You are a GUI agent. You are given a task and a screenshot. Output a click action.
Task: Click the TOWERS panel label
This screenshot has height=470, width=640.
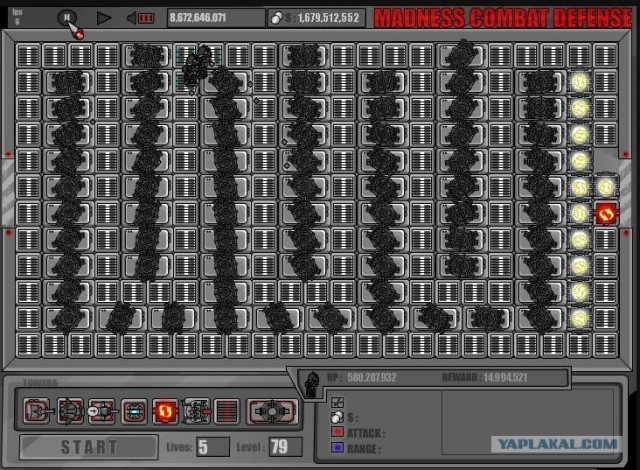(x=40, y=383)
